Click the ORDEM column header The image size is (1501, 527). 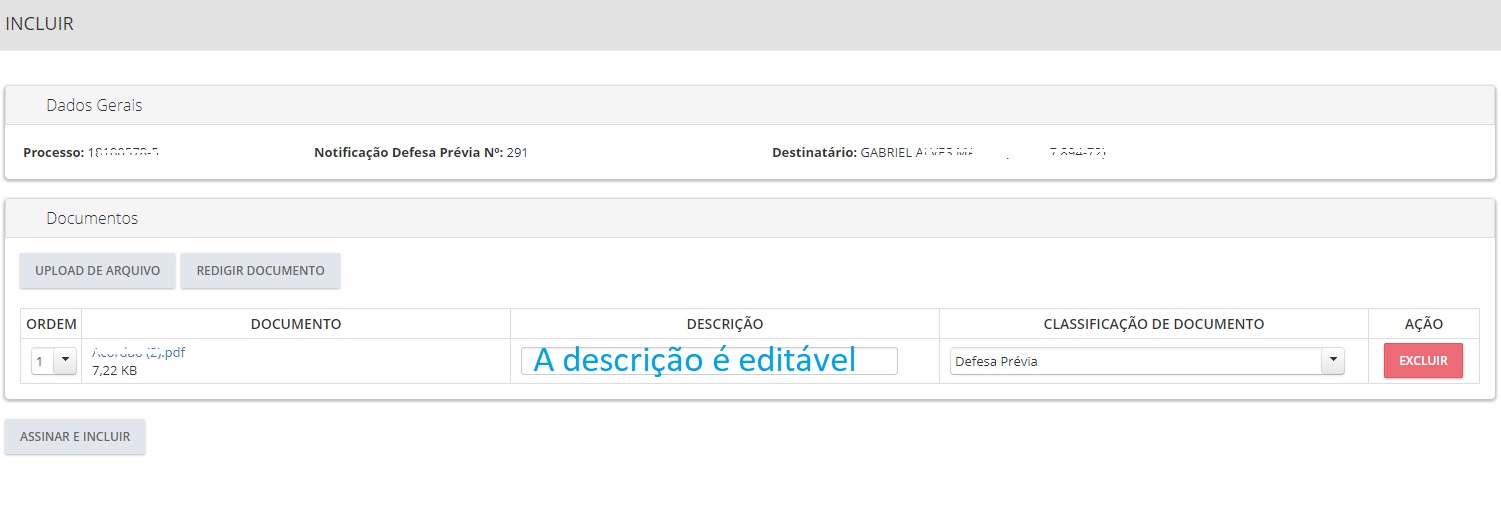tap(51, 324)
